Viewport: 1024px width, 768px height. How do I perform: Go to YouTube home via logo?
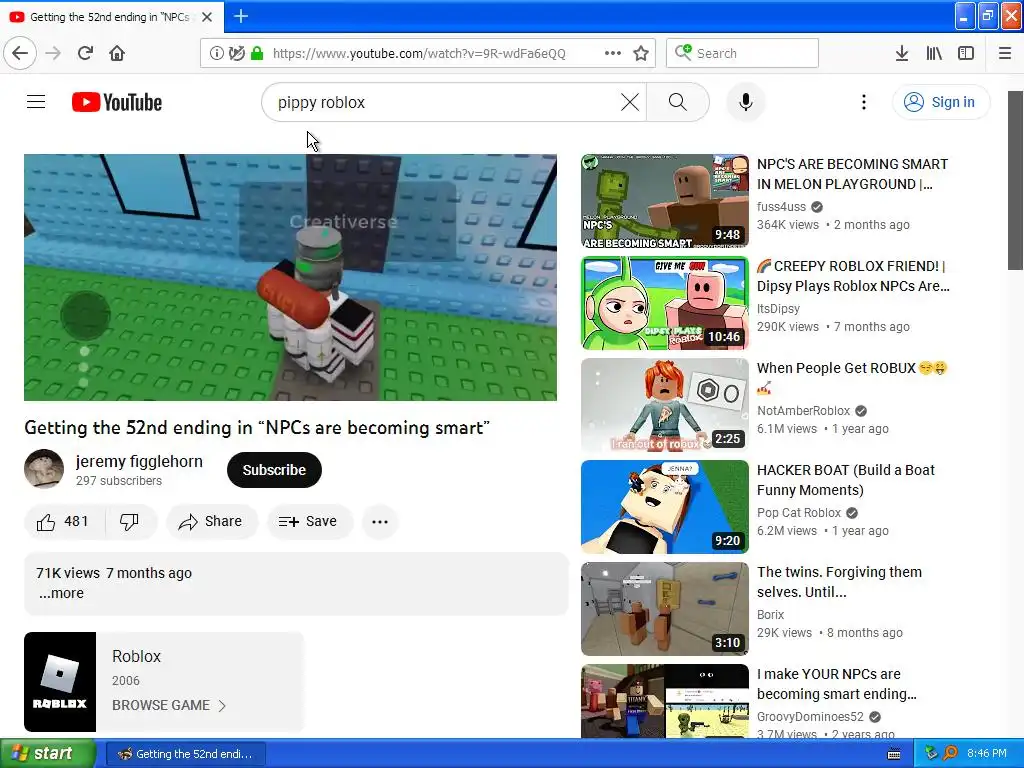[x=117, y=102]
